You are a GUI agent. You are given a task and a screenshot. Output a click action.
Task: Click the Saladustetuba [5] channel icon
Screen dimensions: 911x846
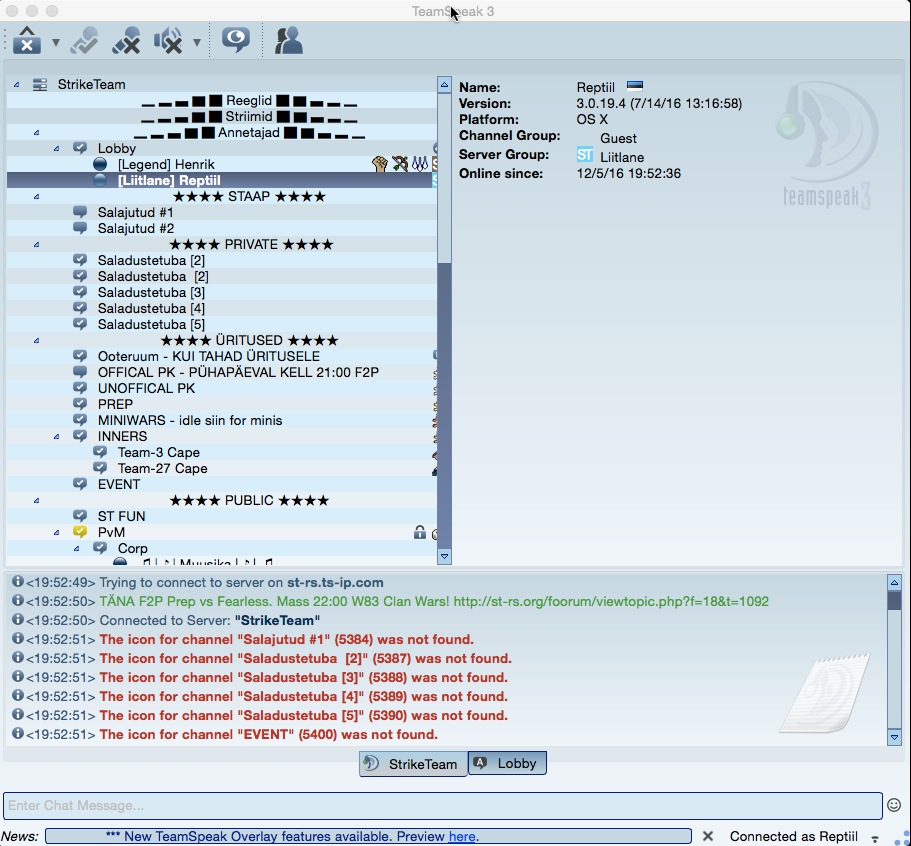(x=80, y=324)
